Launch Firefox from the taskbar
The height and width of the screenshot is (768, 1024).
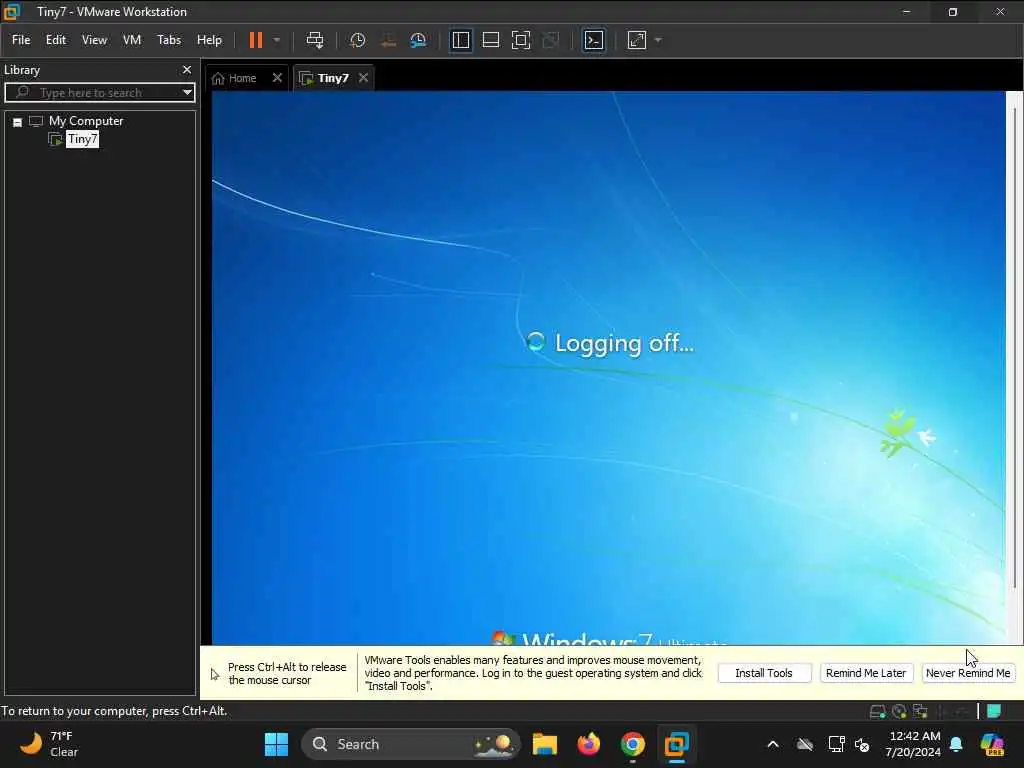pyautogui.click(x=588, y=744)
